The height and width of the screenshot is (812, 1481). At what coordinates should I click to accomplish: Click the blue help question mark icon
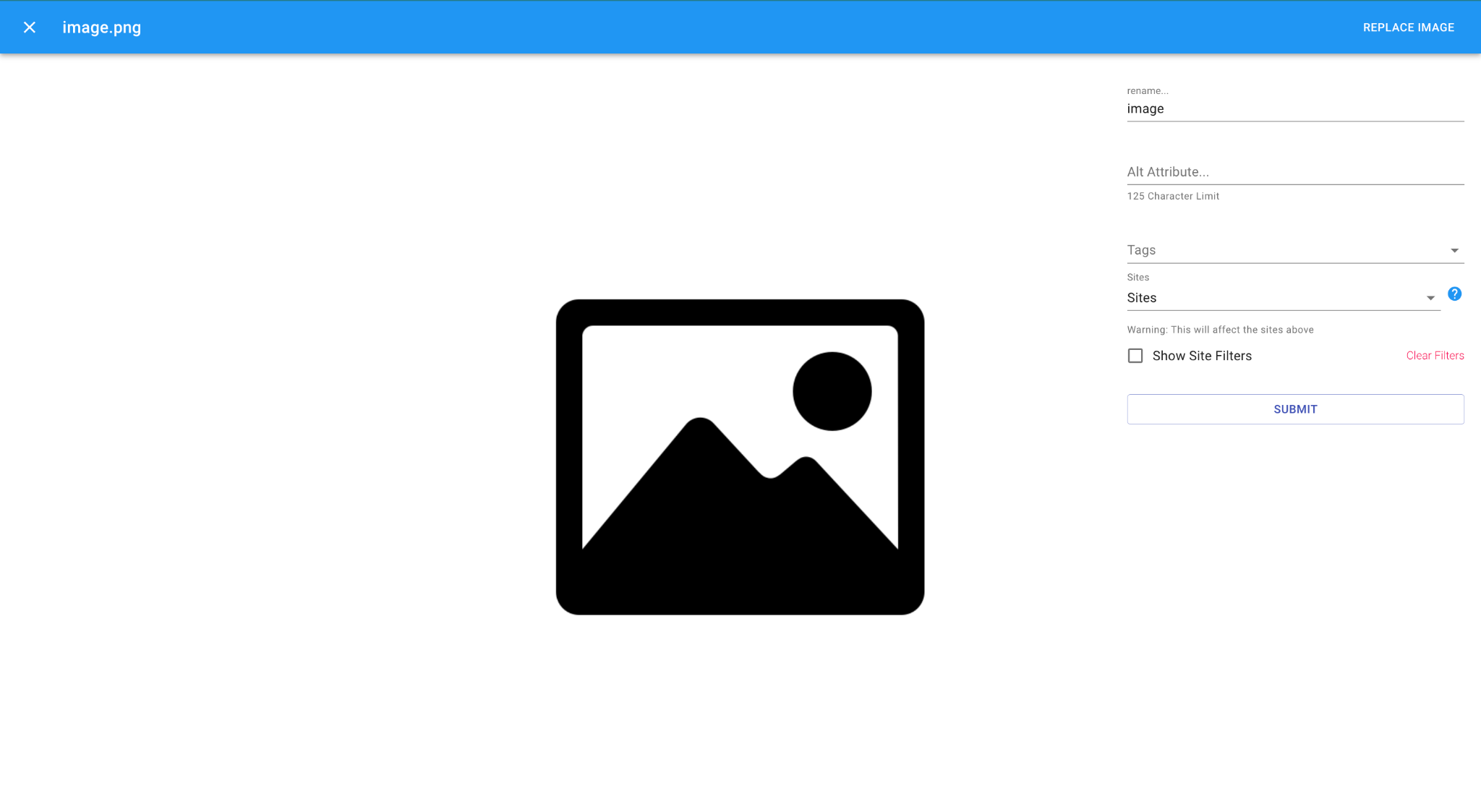pos(1454,294)
